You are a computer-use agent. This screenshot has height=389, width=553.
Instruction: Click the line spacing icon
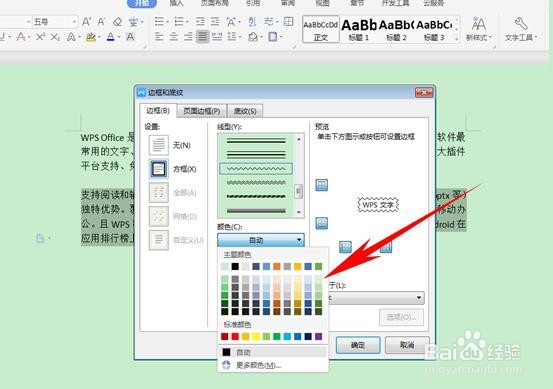232,36
